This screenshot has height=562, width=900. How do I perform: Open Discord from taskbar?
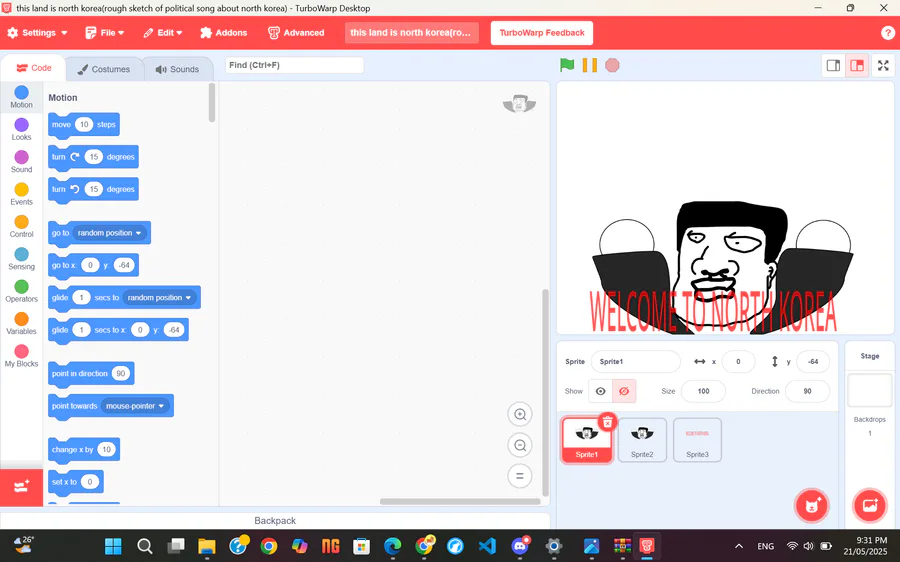pos(520,546)
